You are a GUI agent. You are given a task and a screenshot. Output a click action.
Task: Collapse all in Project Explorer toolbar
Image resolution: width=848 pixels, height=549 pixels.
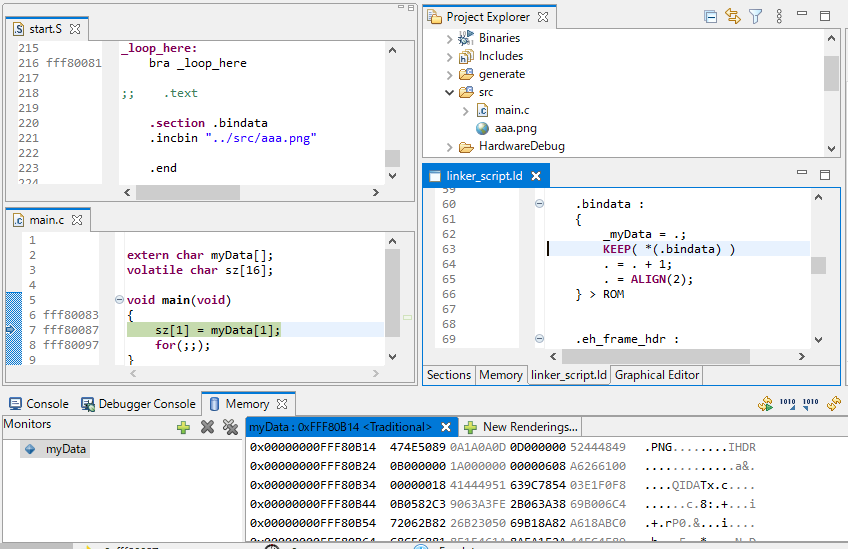click(x=711, y=17)
